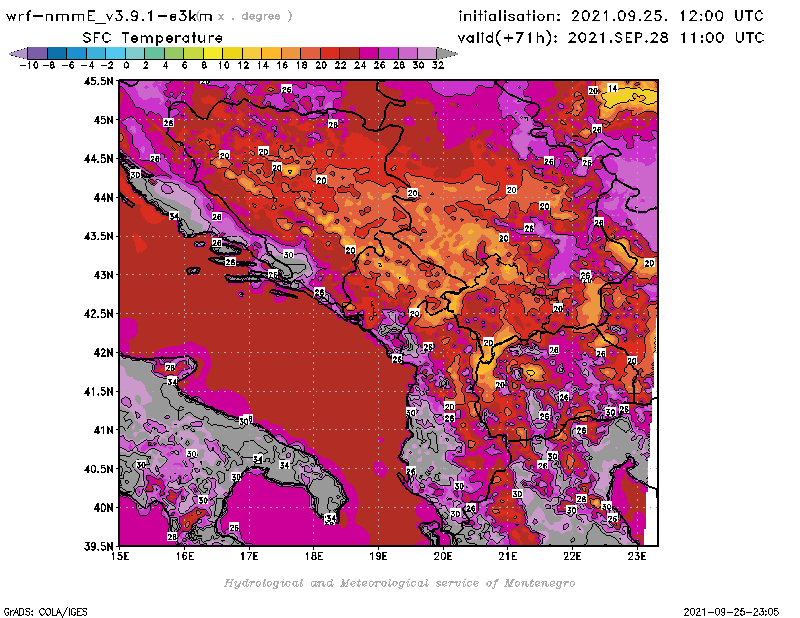This screenshot has height=618, width=800.
Task: Click the 19E longitude label
Action: (378, 556)
